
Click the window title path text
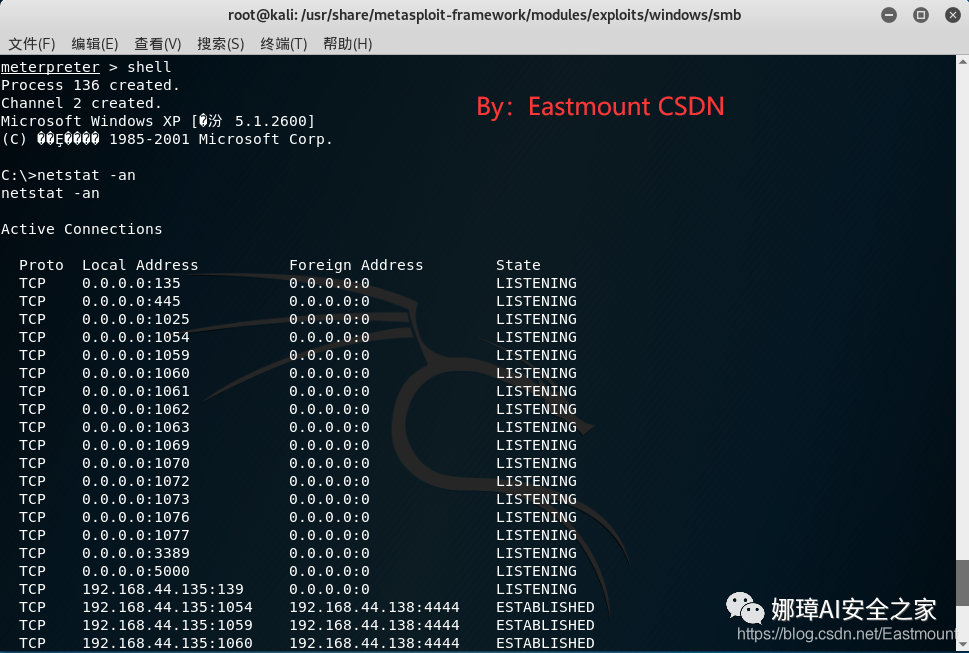pos(484,15)
